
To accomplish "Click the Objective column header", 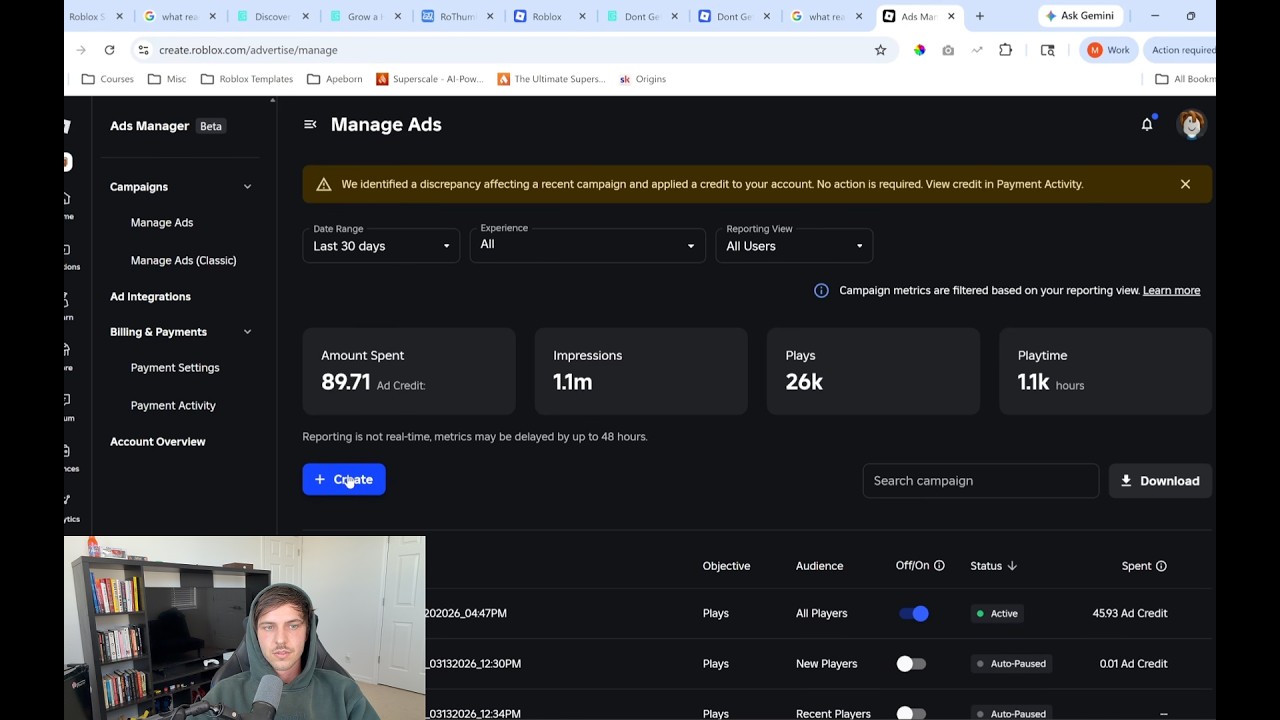I will tap(726, 566).
